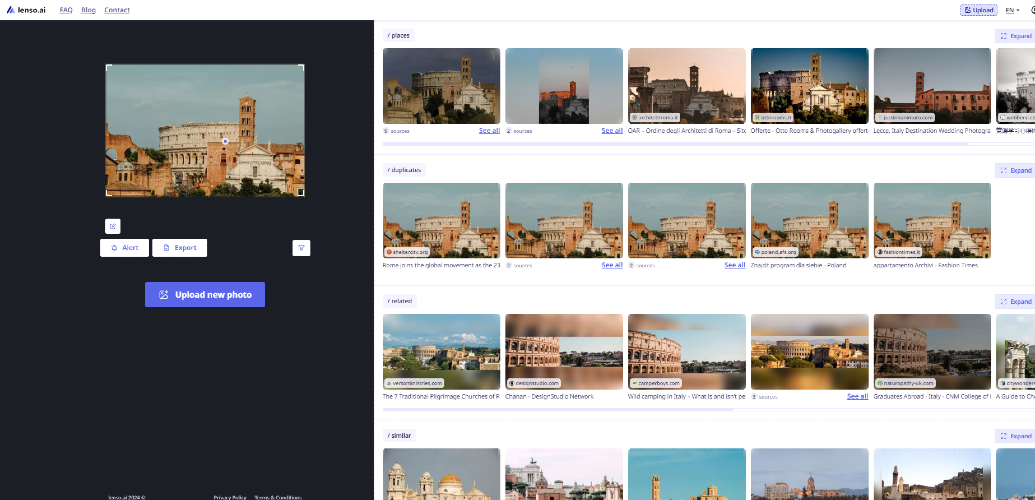Open the similar thumbnail with golden dome cathedral

tap(442, 474)
